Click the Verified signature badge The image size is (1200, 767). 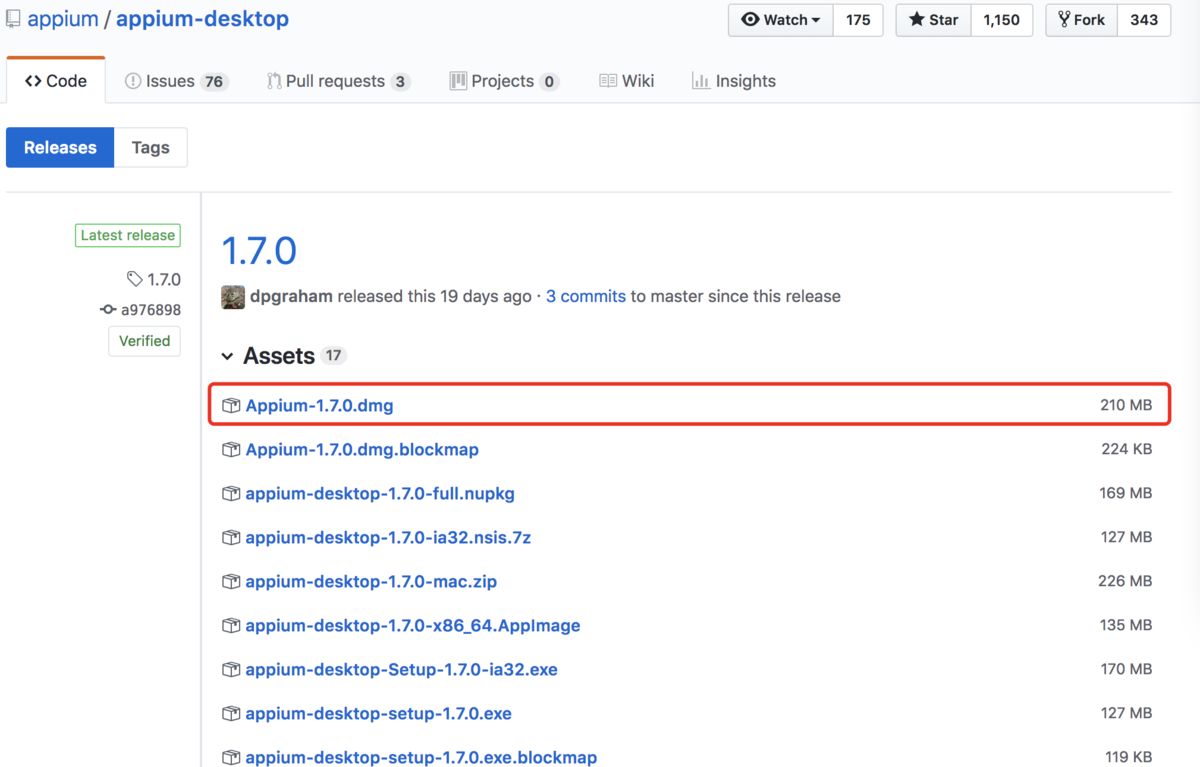144,341
